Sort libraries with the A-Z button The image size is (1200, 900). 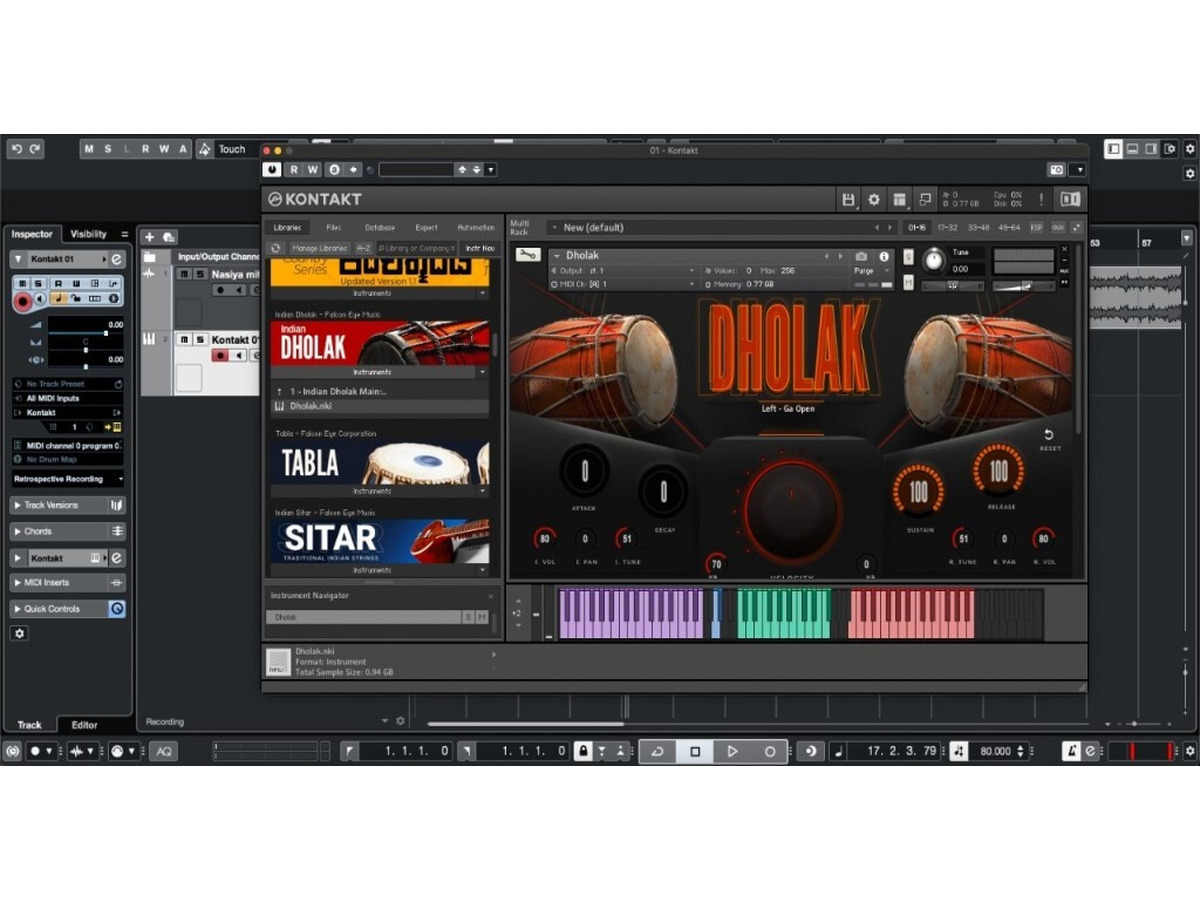[x=363, y=248]
